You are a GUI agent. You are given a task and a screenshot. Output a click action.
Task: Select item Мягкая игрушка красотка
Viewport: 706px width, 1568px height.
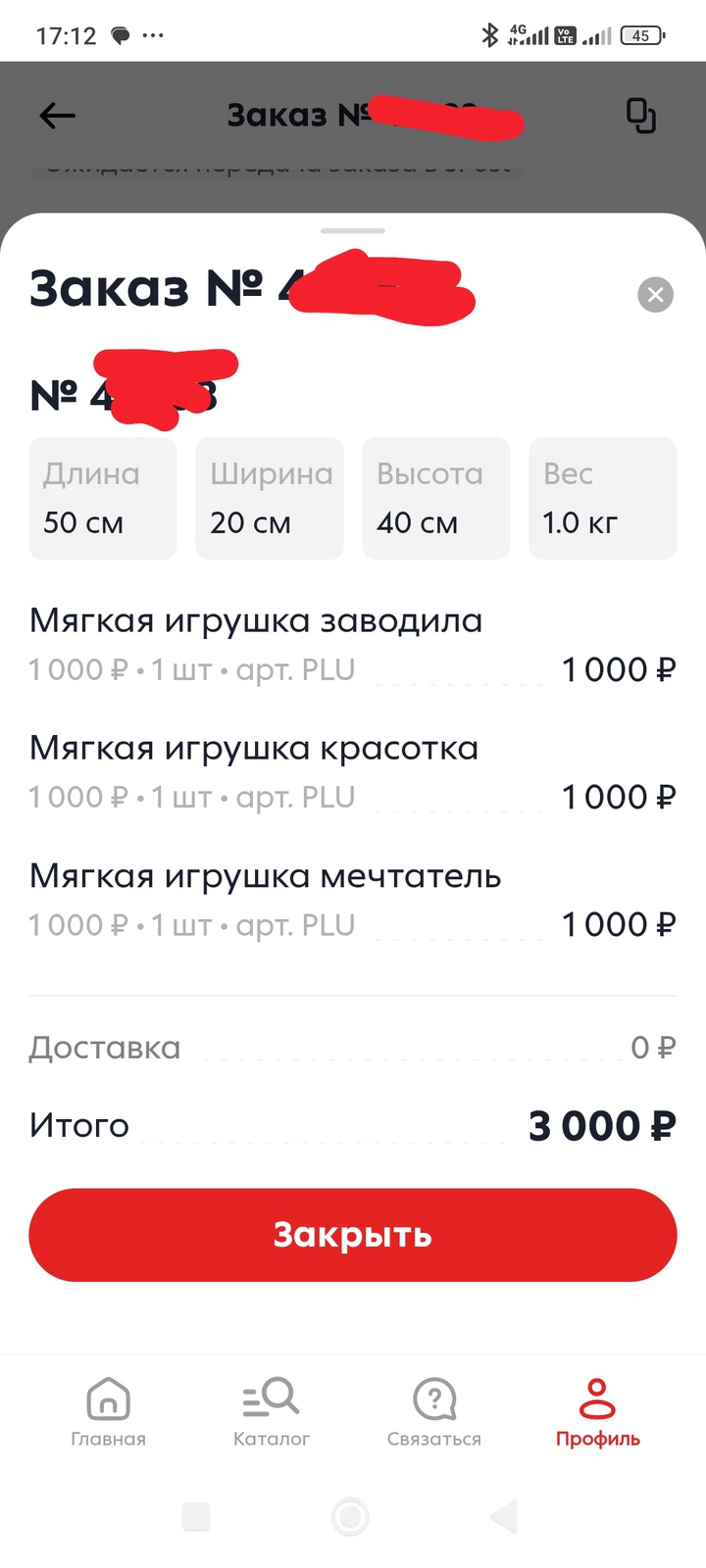point(253,749)
